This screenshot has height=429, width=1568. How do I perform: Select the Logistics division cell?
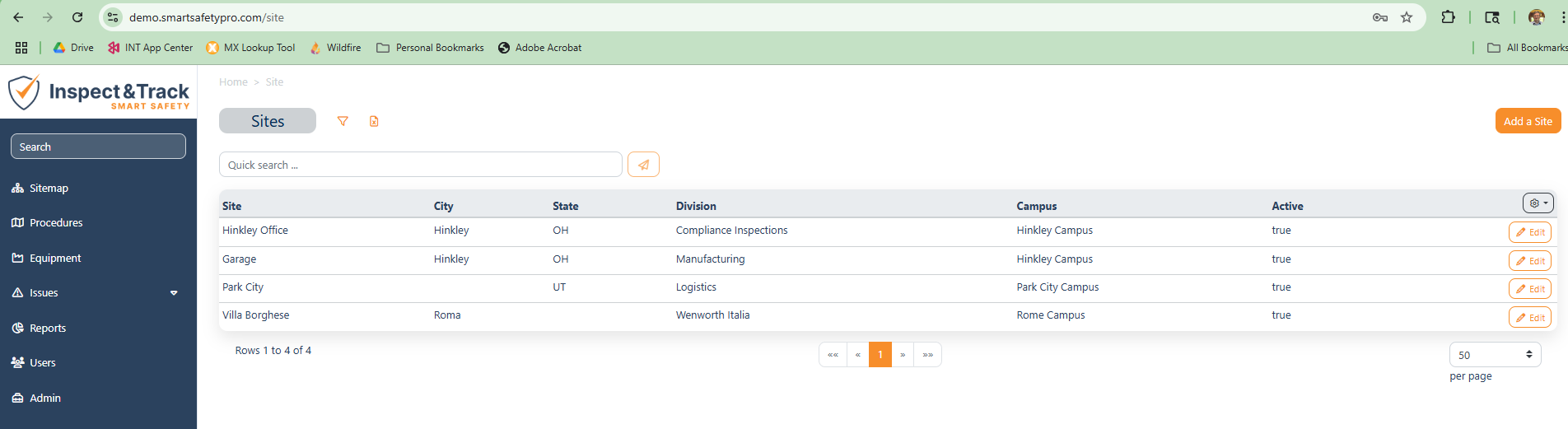(x=696, y=287)
